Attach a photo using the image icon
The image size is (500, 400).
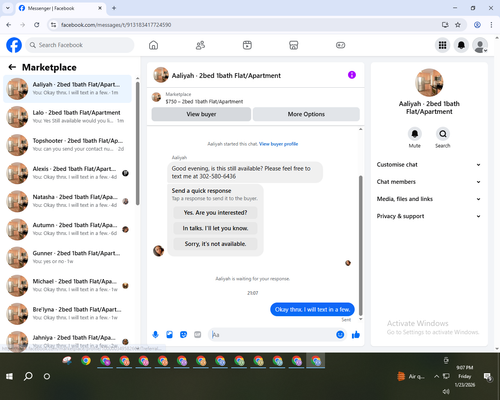[x=169, y=335]
